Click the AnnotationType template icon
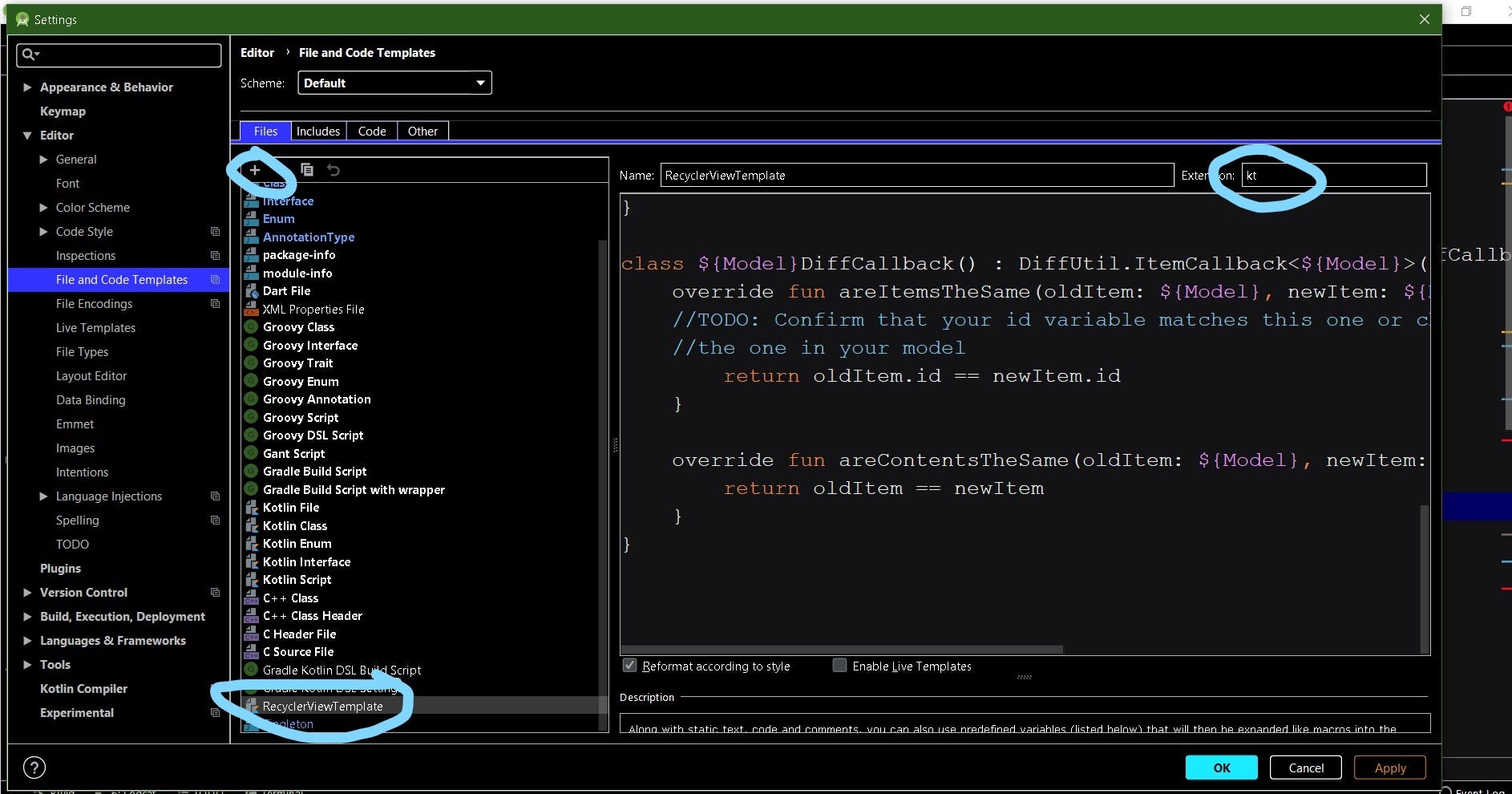 [251, 237]
